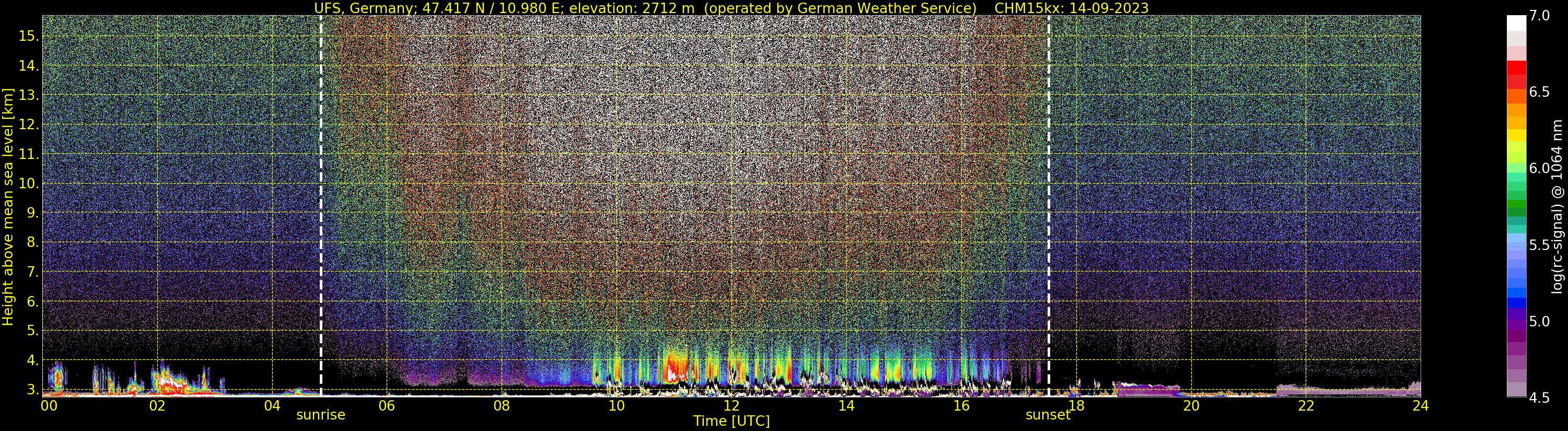Image resolution: width=1568 pixels, height=431 pixels.
Task: Click the height axis tick '13.'
Action: [29, 95]
